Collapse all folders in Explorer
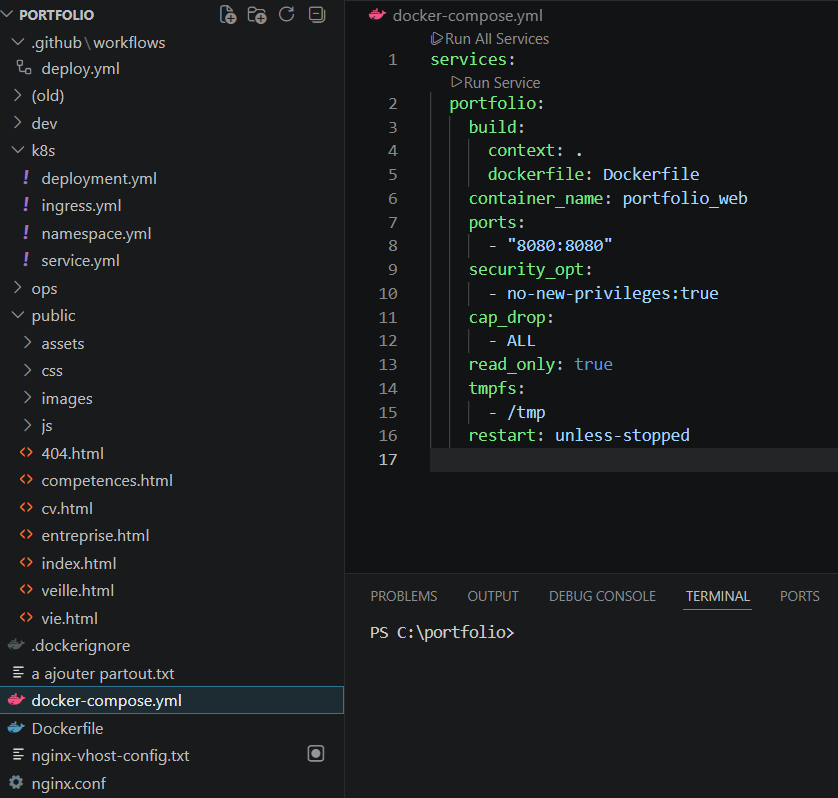 click(317, 14)
